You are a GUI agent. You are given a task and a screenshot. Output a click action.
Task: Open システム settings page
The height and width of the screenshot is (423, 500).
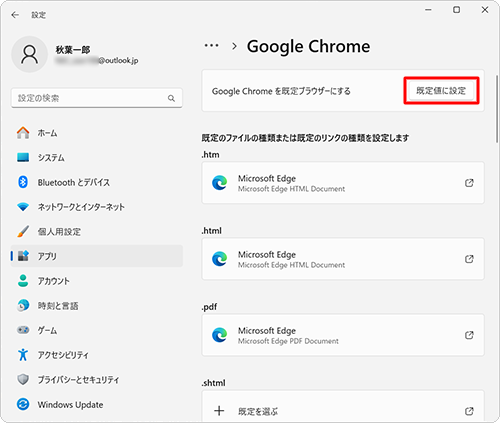(97, 157)
